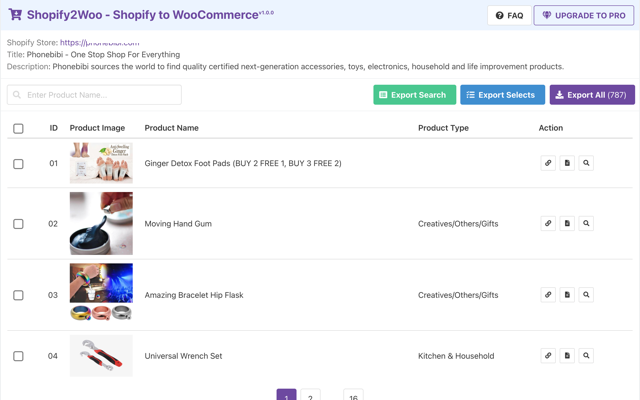Click export file icon for Ginger Detox Foot Pads
The image size is (640, 400).
567,163
